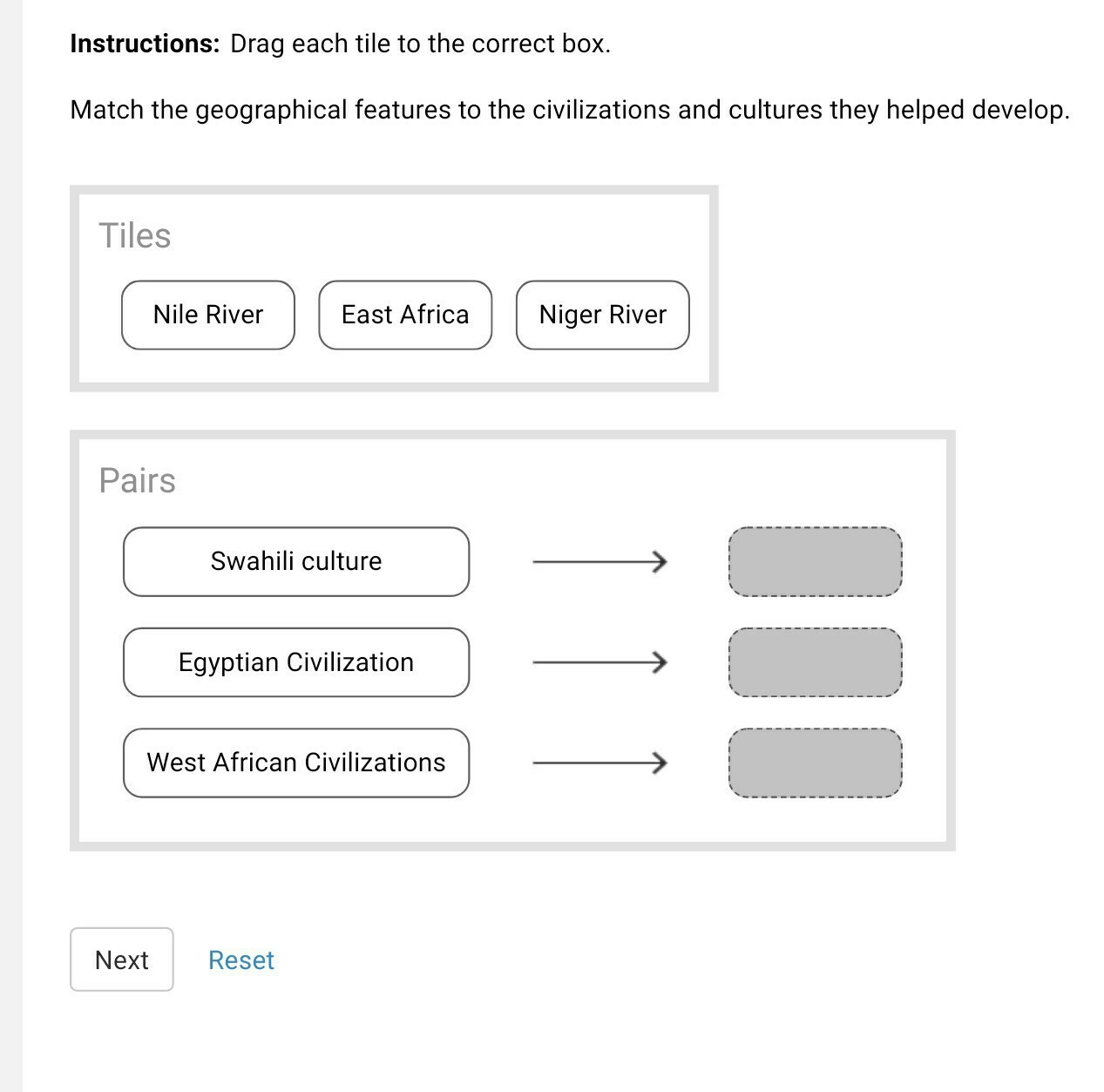
Task: Click the "Drag each tile" instruction text
Action: click(x=420, y=44)
